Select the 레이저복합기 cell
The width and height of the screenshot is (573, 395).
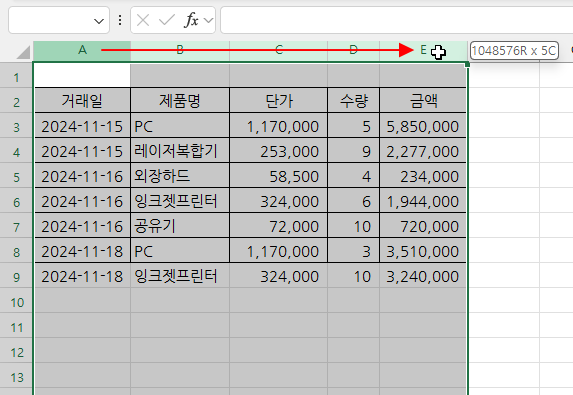click(x=180, y=151)
